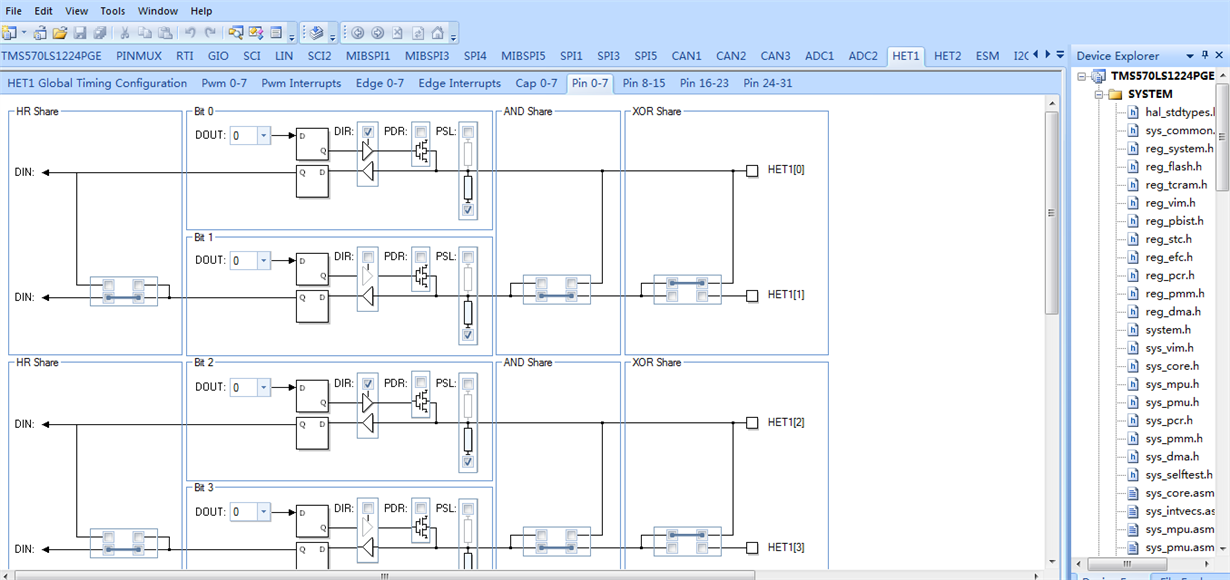Click the Cut scissors toolbar icon
This screenshot has width=1230, height=580.
[125, 33]
